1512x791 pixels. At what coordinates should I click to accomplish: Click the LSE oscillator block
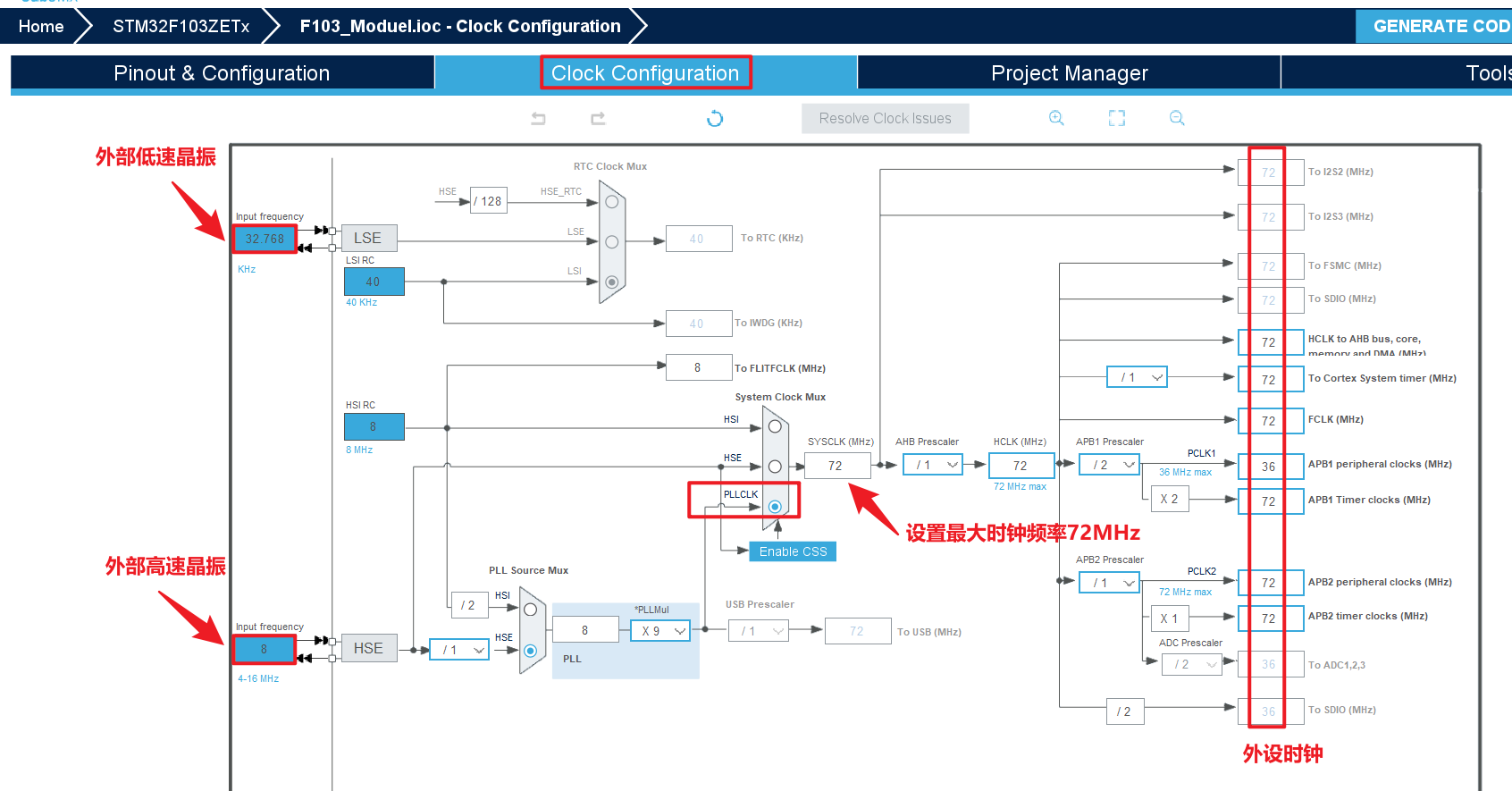(368, 238)
